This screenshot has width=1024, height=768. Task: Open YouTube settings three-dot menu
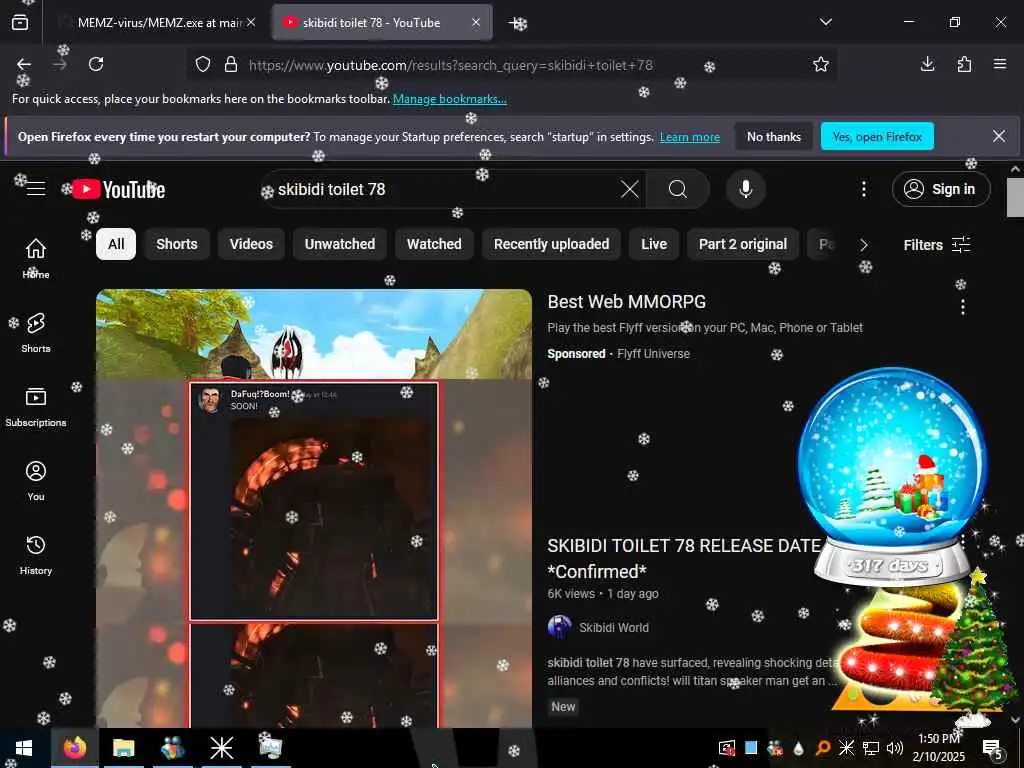pyautogui.click(x=863, y=189)
